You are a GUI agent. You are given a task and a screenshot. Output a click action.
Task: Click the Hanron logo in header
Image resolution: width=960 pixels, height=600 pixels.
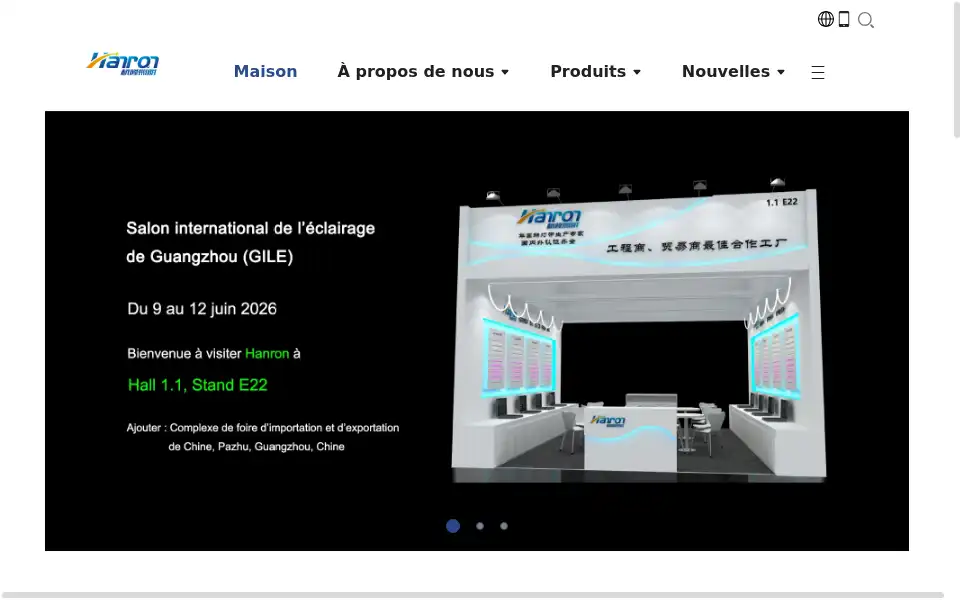[122, 64]
